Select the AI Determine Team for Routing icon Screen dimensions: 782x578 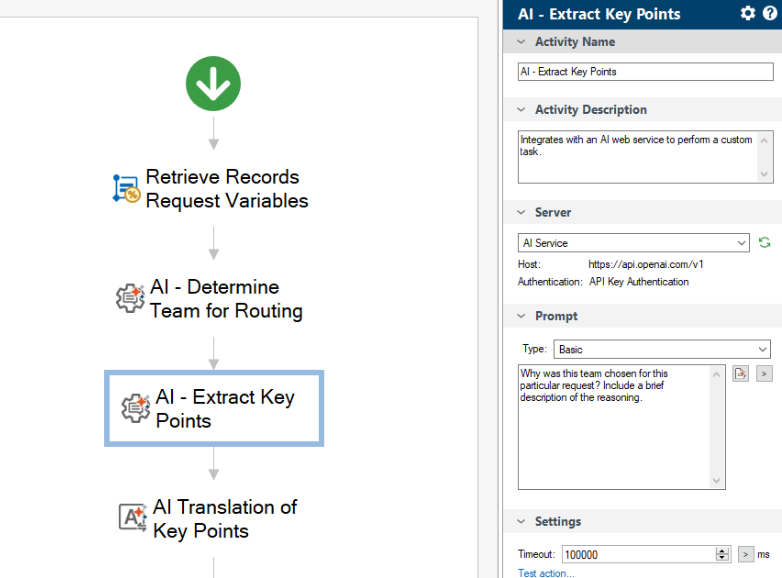[130, 298]
